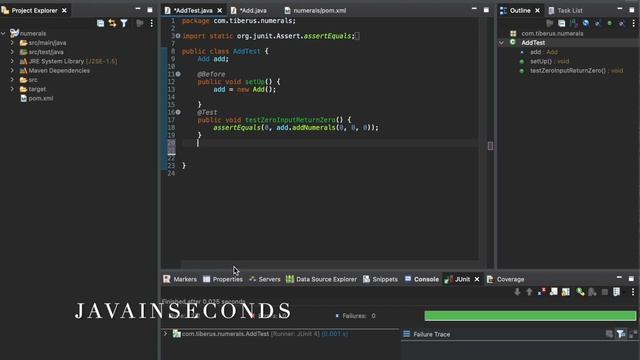Expand JRE System Library node
The width and height of the screenshot is (640, 360).
click(x=12, y=61)
